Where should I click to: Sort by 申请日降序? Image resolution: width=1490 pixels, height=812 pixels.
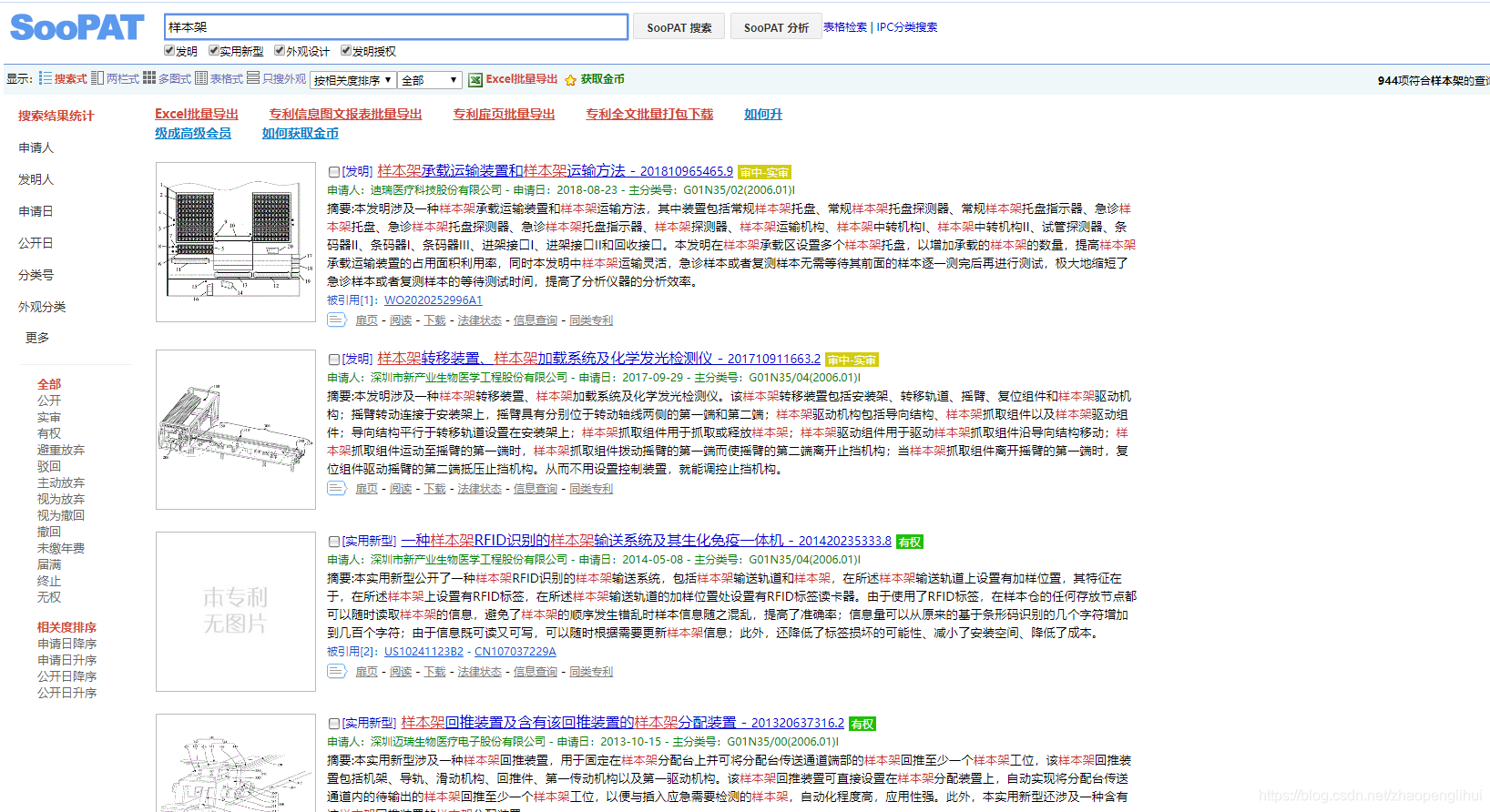66,644
